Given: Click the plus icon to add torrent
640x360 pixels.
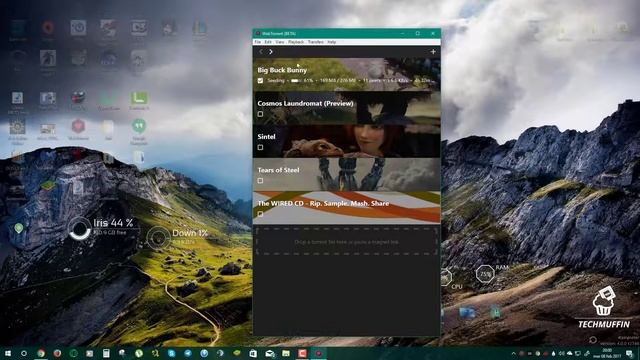Looking at the screenshot, I should tap(433, 52).
